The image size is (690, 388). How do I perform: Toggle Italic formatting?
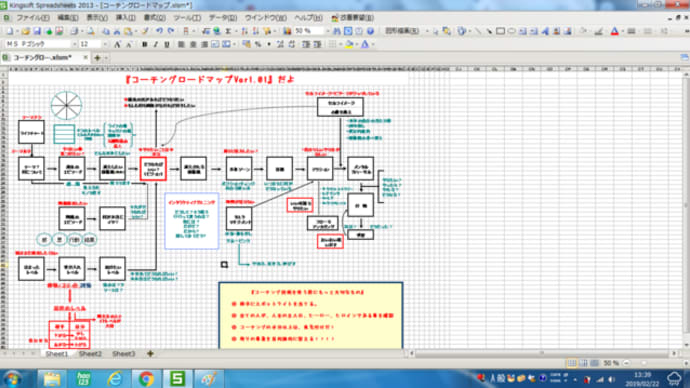pos(155,44)
